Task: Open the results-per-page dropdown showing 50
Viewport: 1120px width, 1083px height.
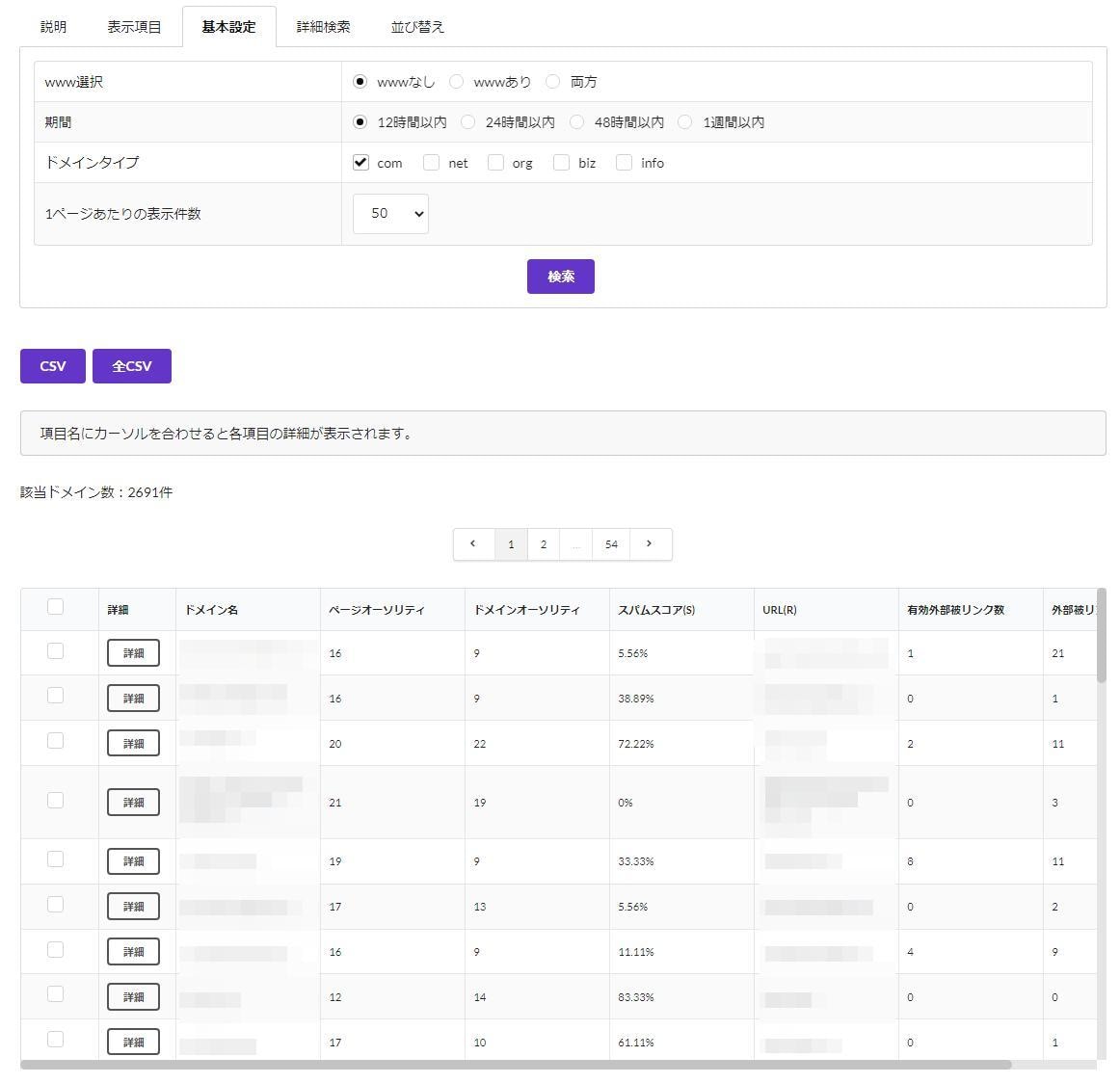Action: coord(390,214)
